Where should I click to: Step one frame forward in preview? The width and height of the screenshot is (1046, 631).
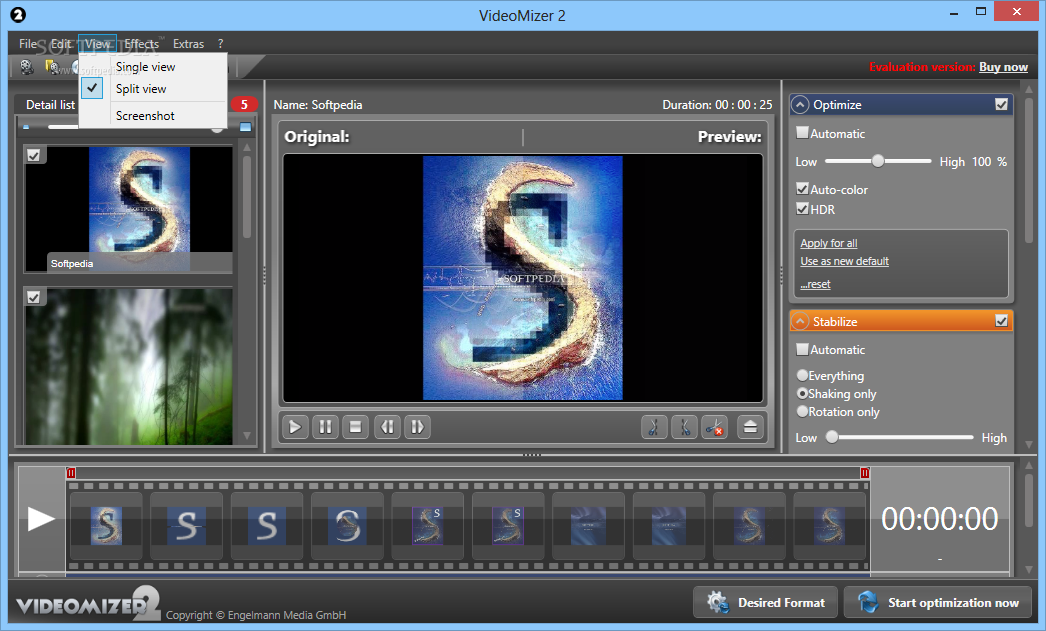(418, 427)
